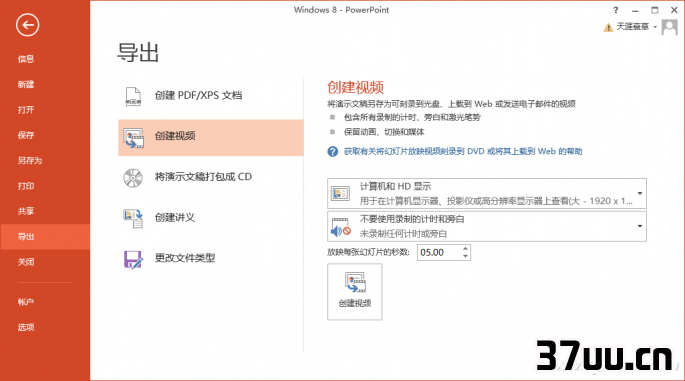Image resolution: width=685 pixels, height=381 pixels.
Task: Click 包含所有录制的计时 bullet text
Action: pos(412,118)
